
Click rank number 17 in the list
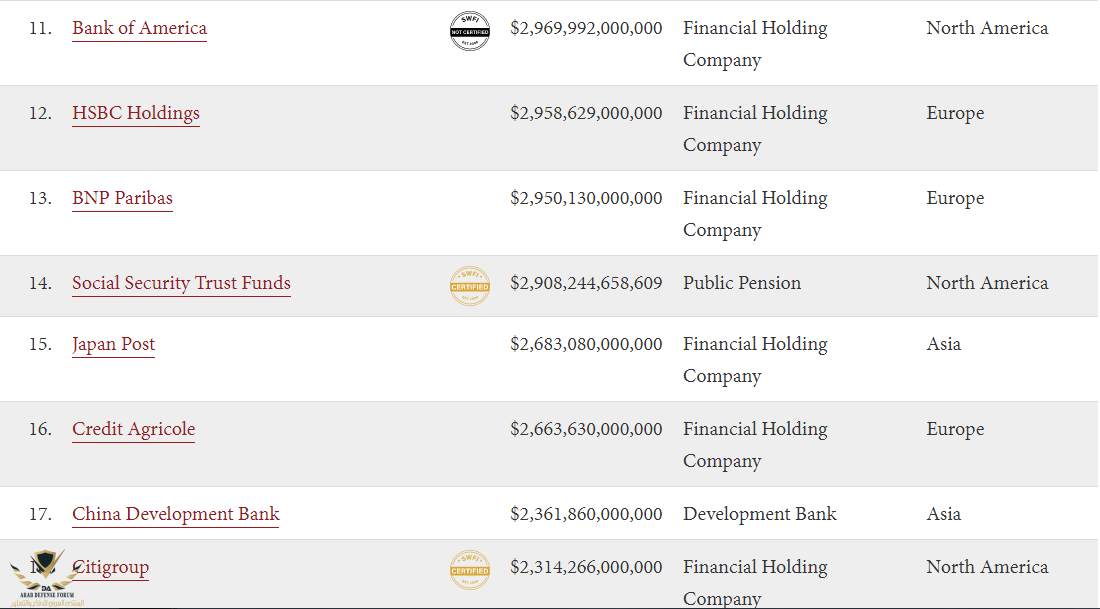40,514
